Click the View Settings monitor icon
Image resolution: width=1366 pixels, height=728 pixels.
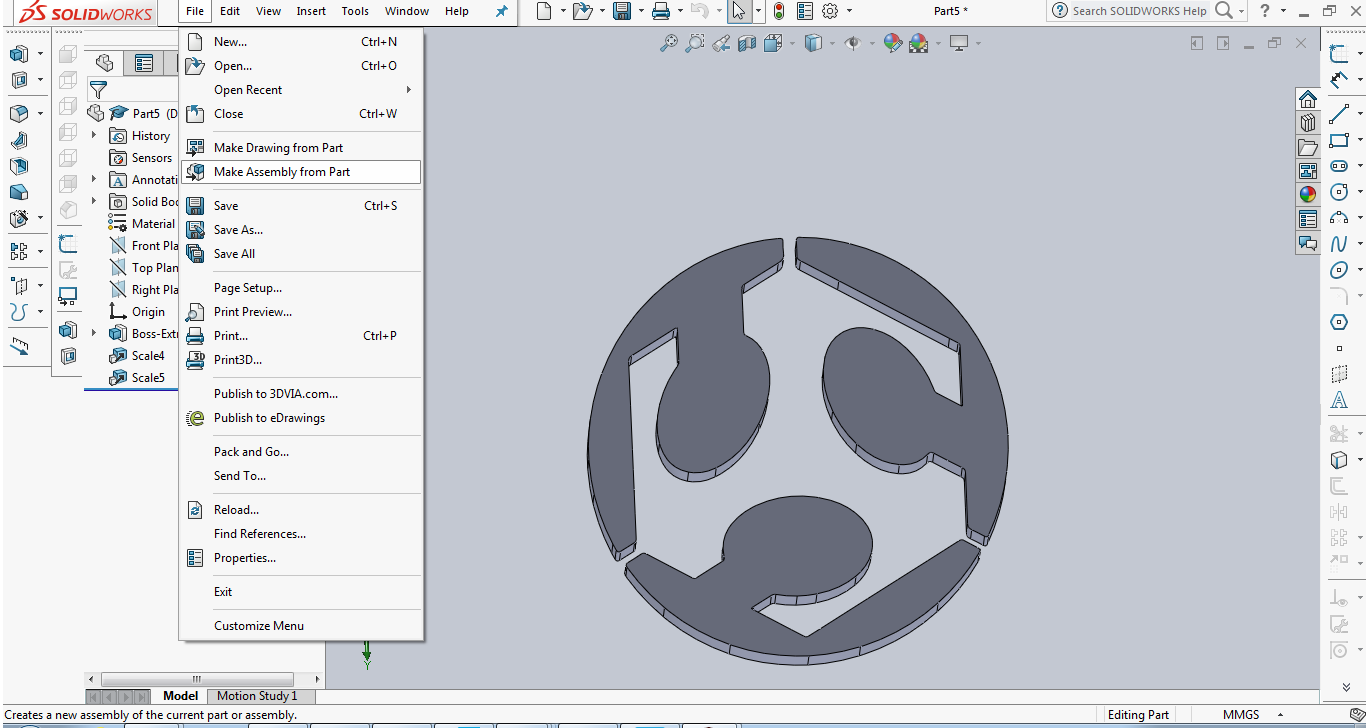click(x=959, y=43)
